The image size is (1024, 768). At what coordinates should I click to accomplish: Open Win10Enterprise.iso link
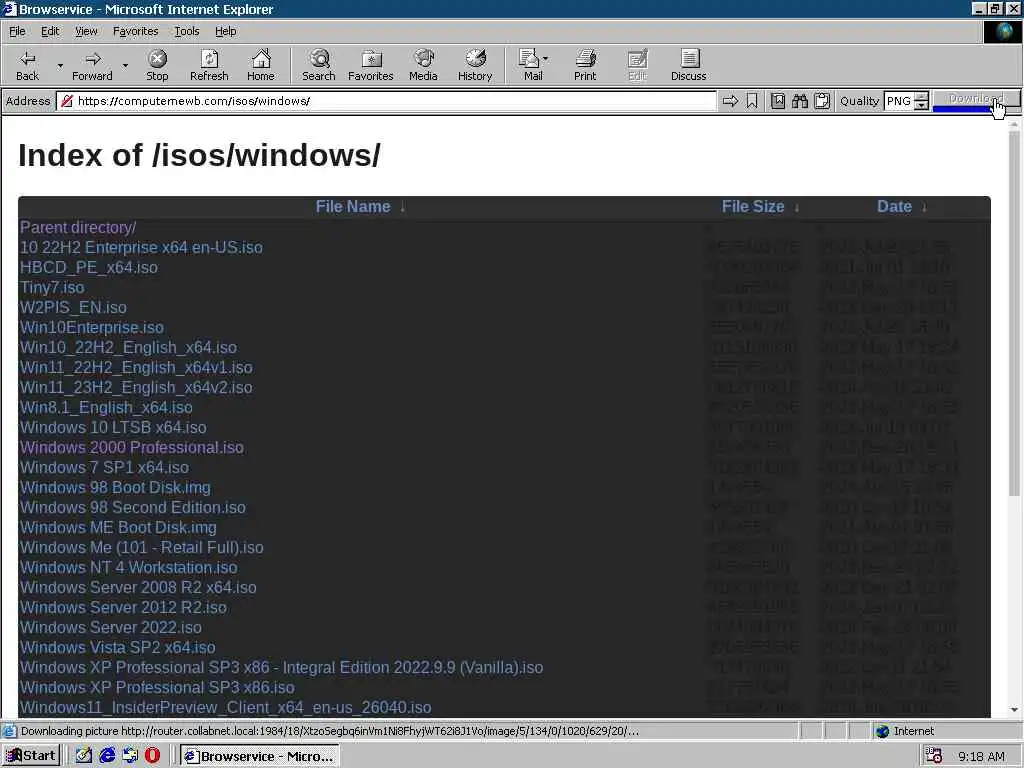[91, 327]
